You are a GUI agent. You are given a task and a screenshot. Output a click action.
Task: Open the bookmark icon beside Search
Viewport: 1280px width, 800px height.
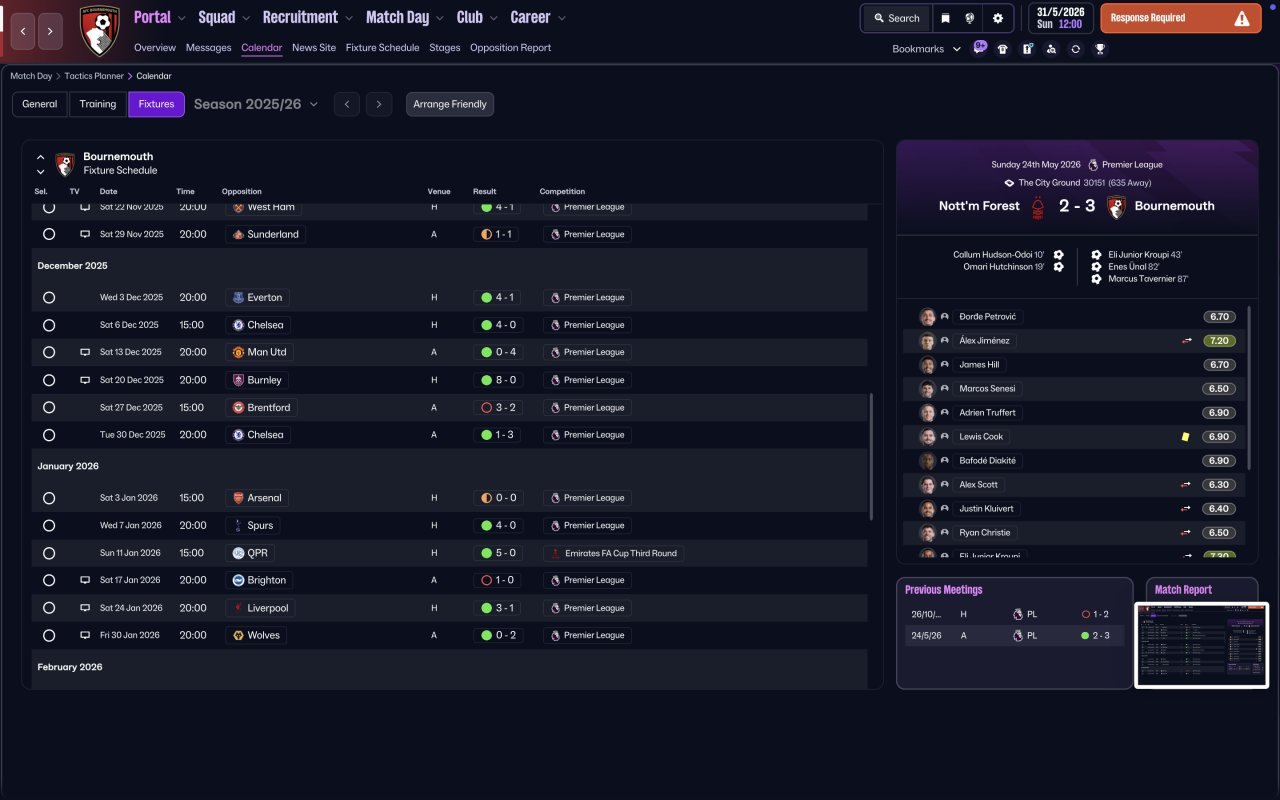pos(945,18)
